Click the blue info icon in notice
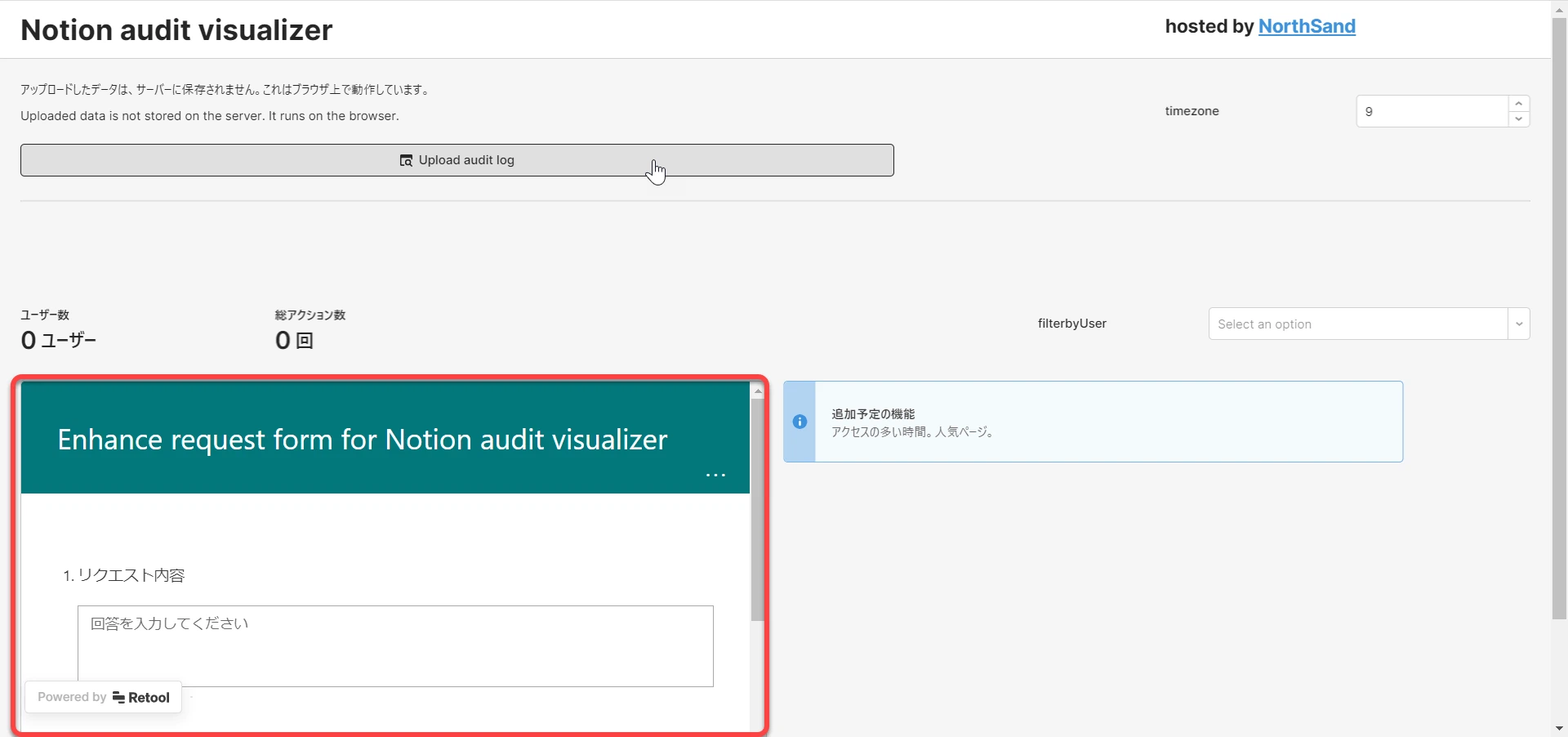Viewport: 1568px width, 737px height. (800, 422)
